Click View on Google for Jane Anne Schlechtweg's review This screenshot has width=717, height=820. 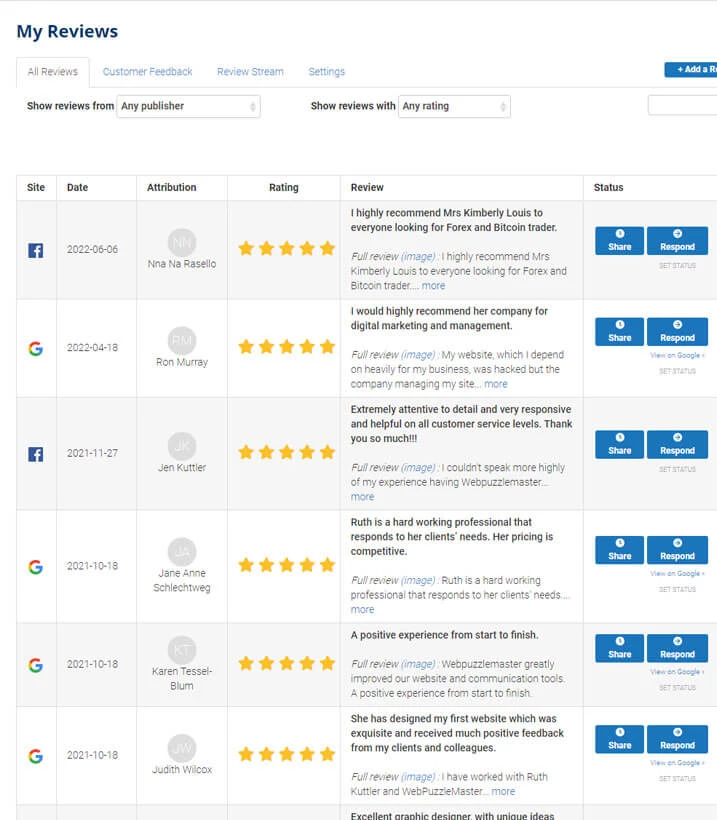point(677,574)
